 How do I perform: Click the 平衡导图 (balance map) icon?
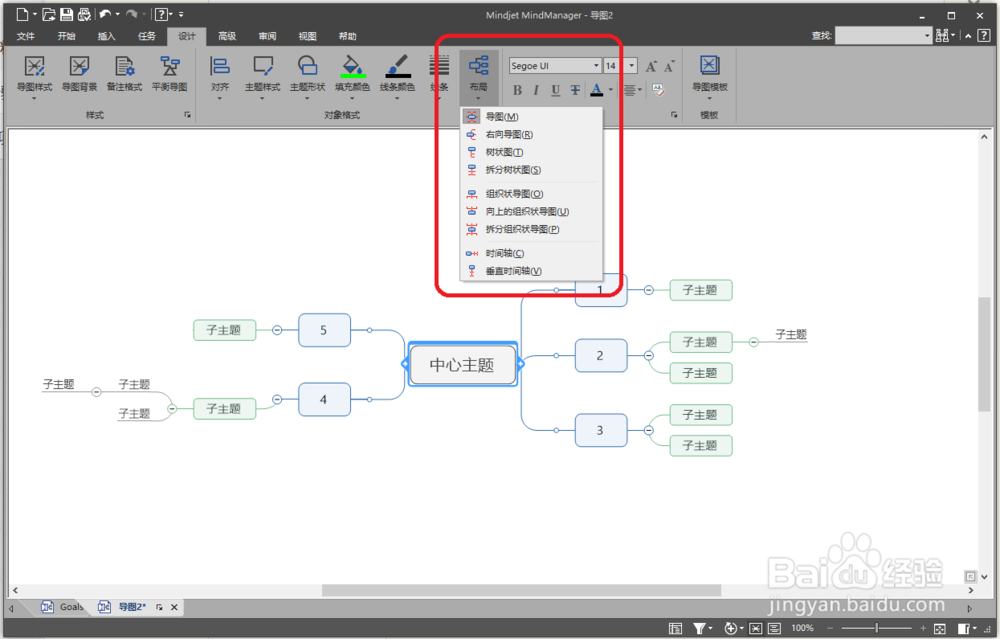coord(170,74)
